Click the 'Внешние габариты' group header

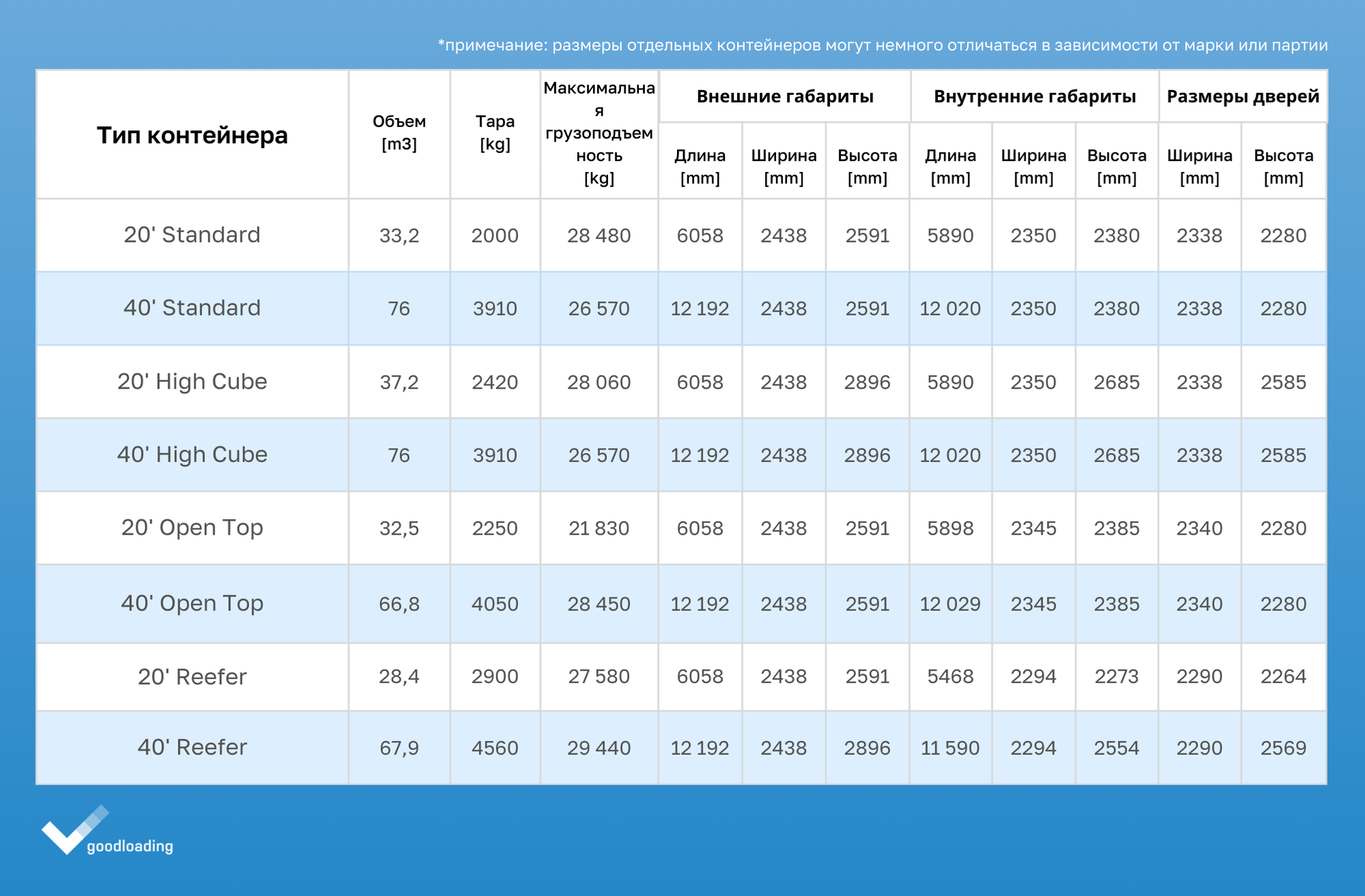coord(784,96)
